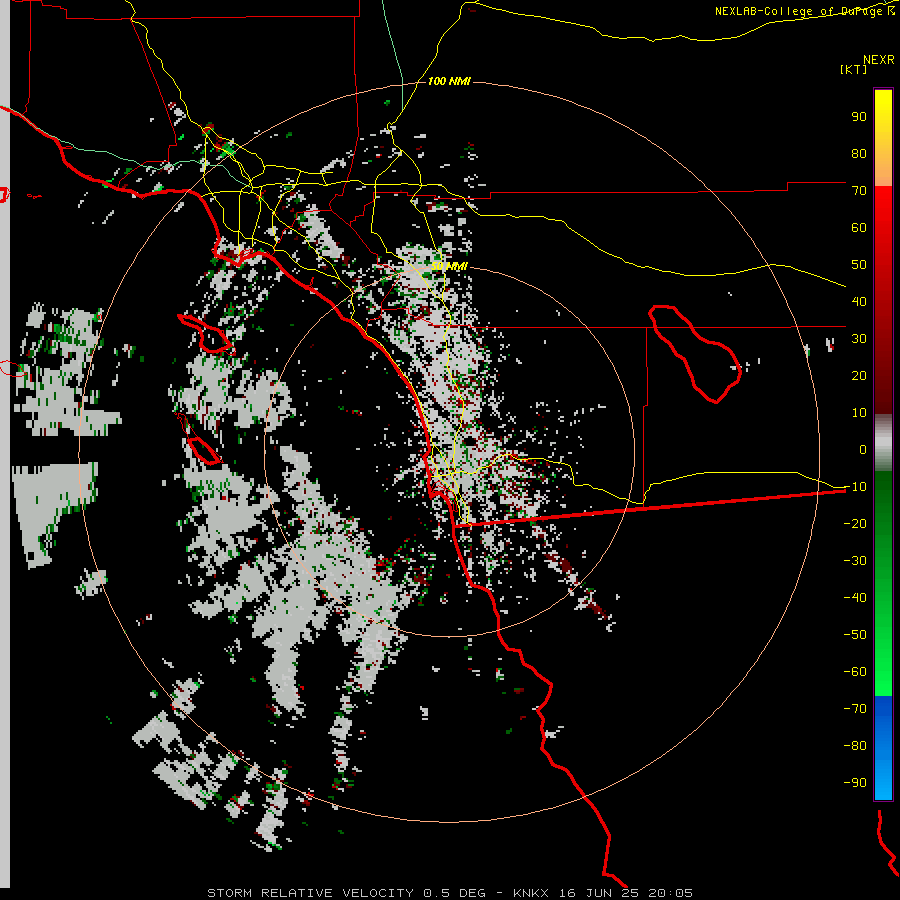This screenshot has width=900, height=900.
Task: Click the positive 70 scale value
Action: click(859, 191)
